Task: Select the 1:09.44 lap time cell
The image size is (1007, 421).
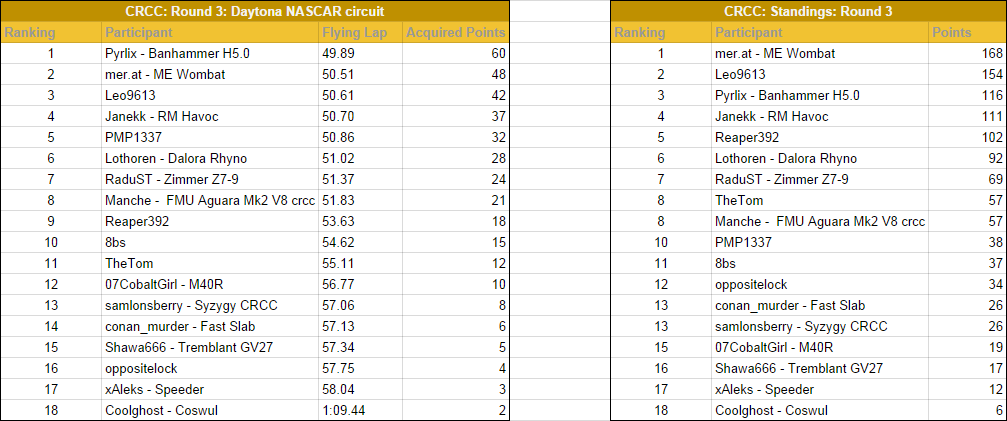Action: [360, 411]
